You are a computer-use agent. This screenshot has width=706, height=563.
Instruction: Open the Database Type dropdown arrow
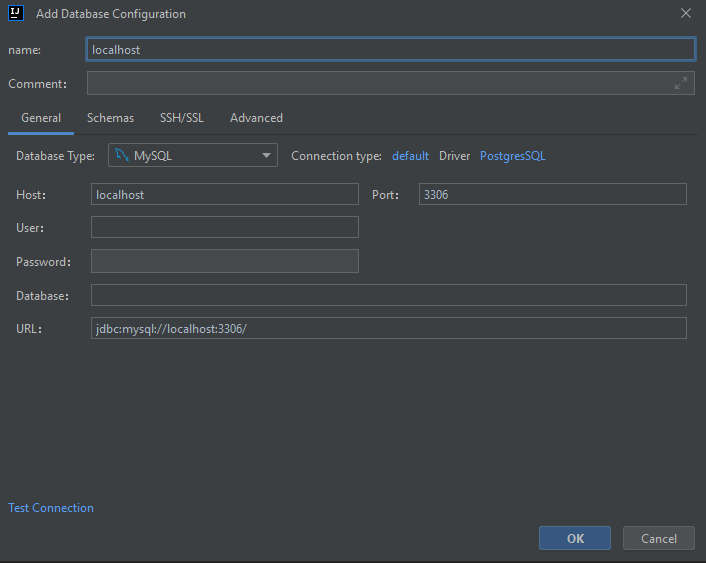[x=267, y=155]
